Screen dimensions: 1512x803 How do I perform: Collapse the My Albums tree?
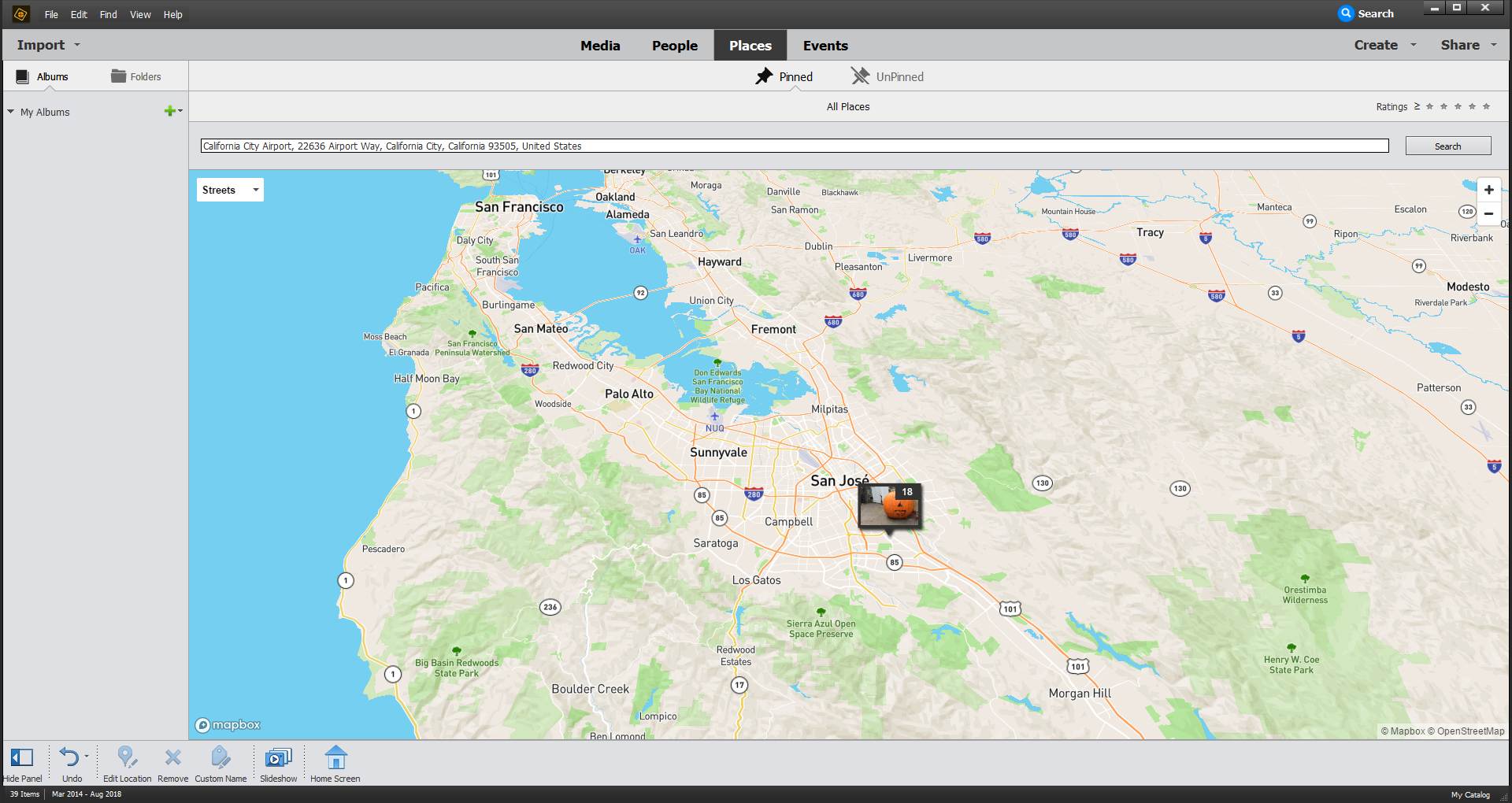point(11,112)
